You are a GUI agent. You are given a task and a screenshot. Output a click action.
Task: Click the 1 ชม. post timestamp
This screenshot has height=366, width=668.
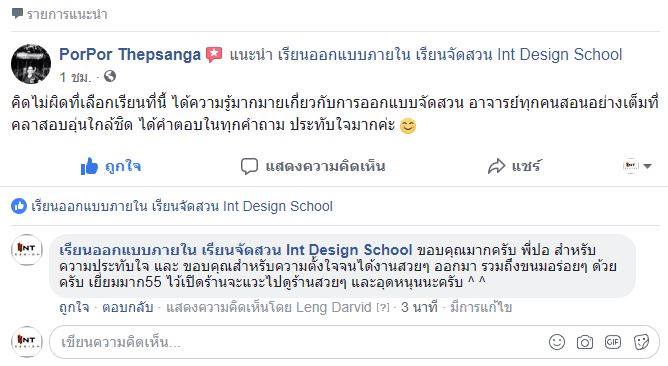tap(75, 77)
